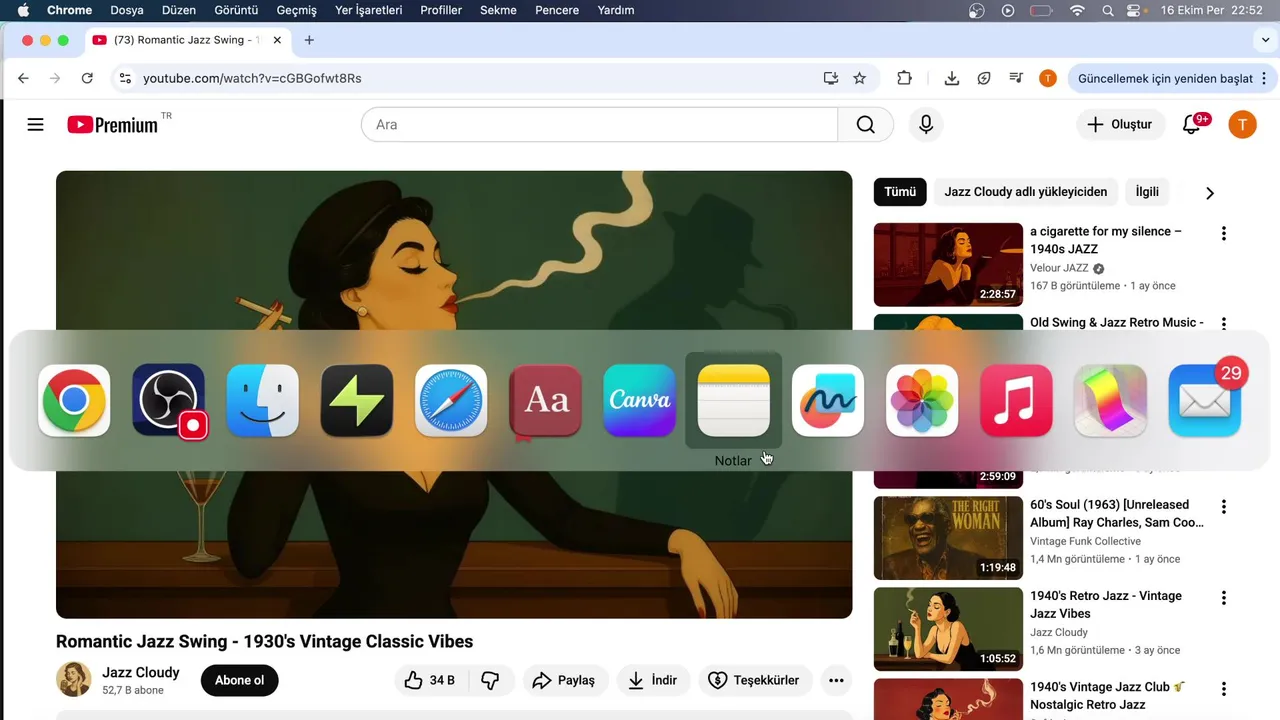Screen dimensions: 1280x720
Task: Select the Tümü filter chip
Action: pos(900,192)
